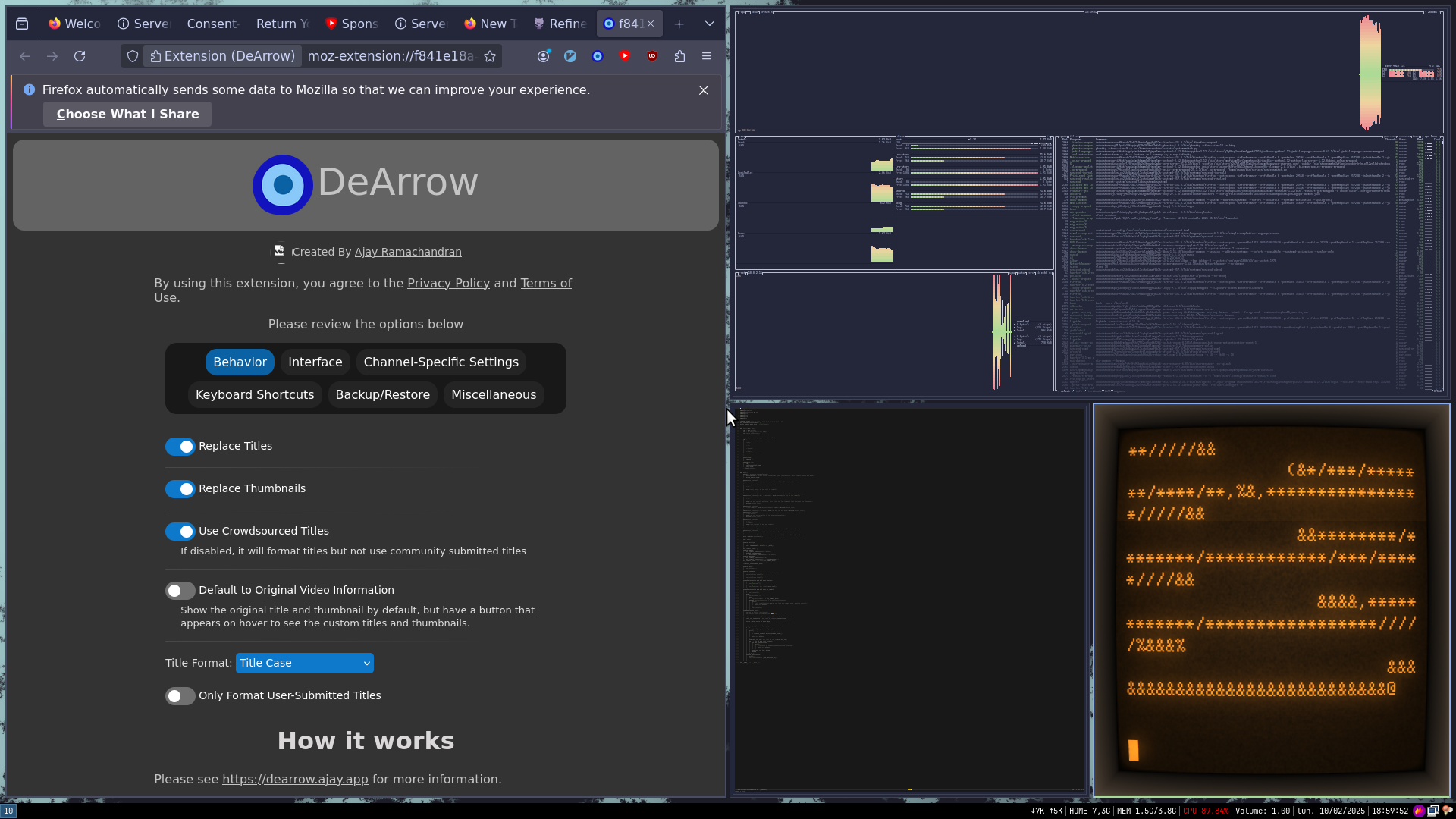Open the SponsorBlock extension toolbar icon
1456x819 pixels.
(x=625, y=56)
